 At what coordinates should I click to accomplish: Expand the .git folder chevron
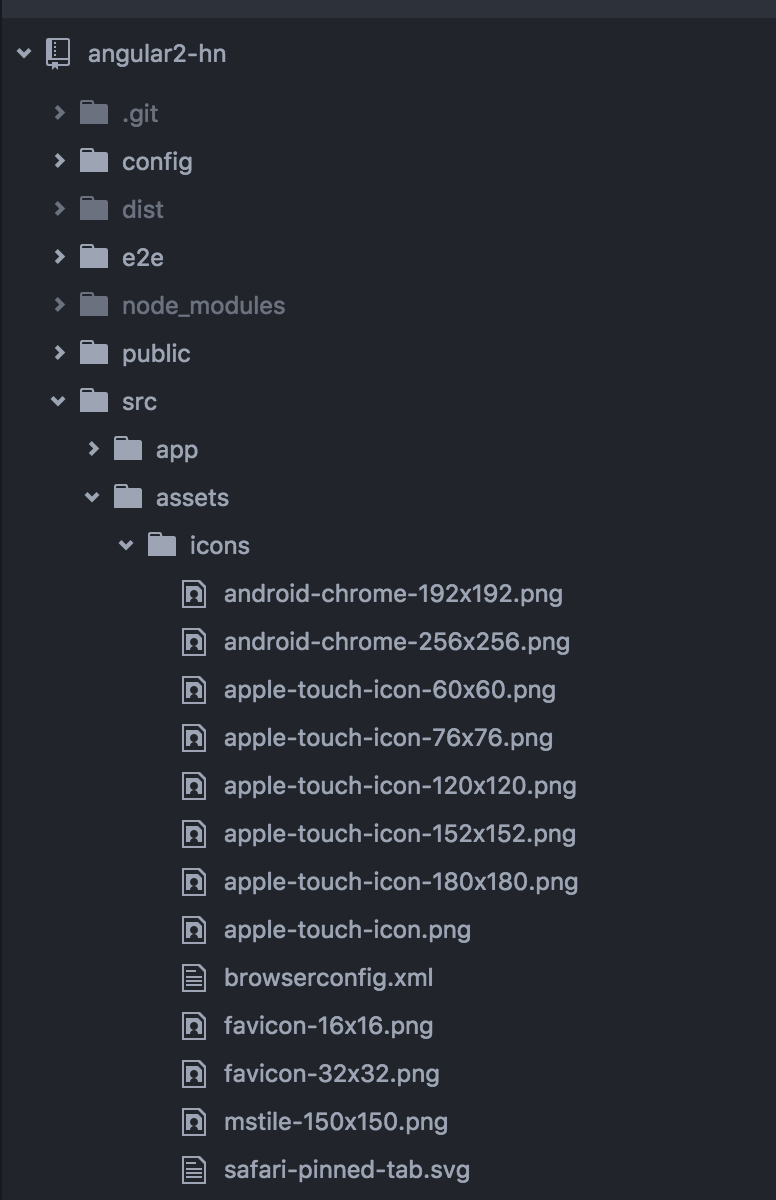[x=60, y=113]
